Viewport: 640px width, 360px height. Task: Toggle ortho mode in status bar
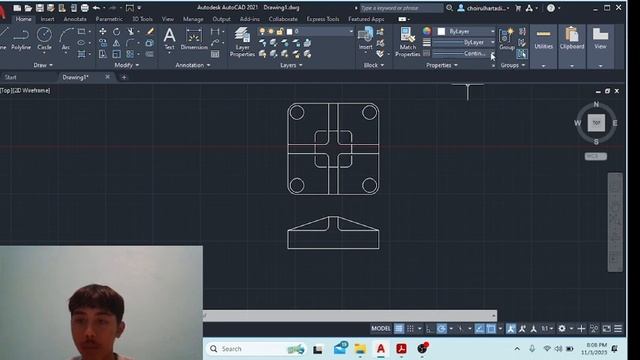pyautogui.click(x=429, y=329)
